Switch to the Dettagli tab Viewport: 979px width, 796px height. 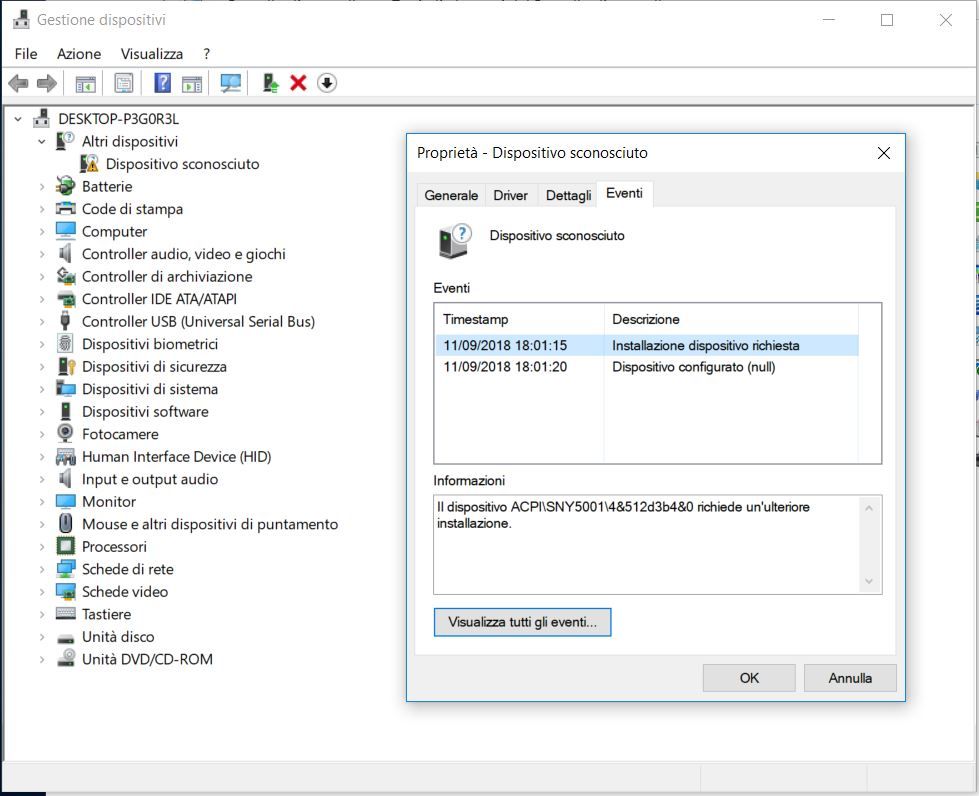pyautogui.click(x=568, y=195)
